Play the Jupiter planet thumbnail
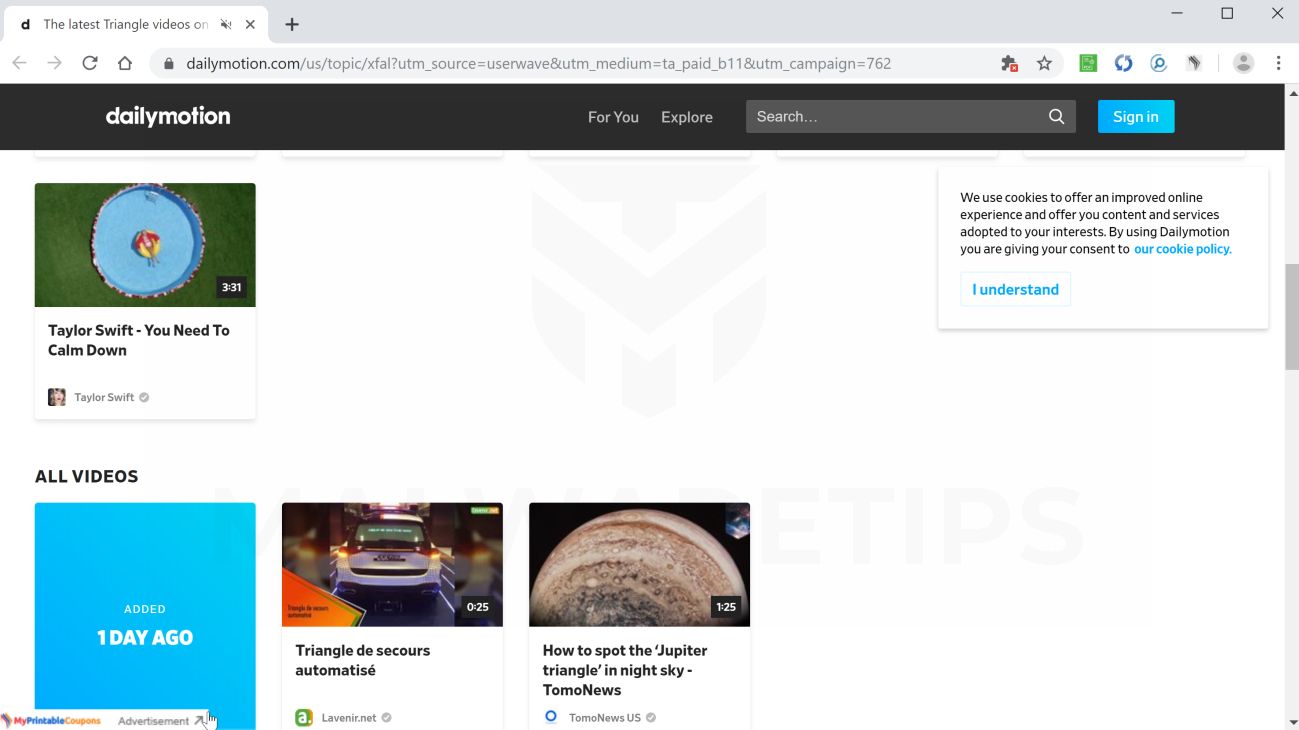The width and height of the screenshot is (1299, 730). [639, 565]
